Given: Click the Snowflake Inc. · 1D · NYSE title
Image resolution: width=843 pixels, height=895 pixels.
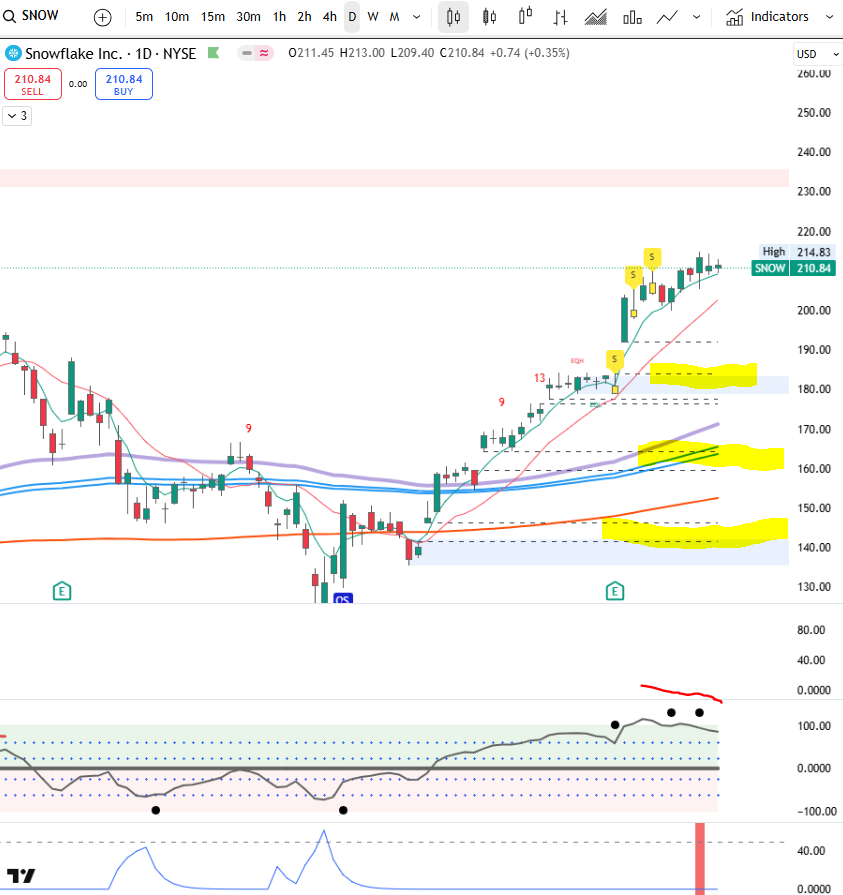Looking at the screenshot, I should coord(111,54).
